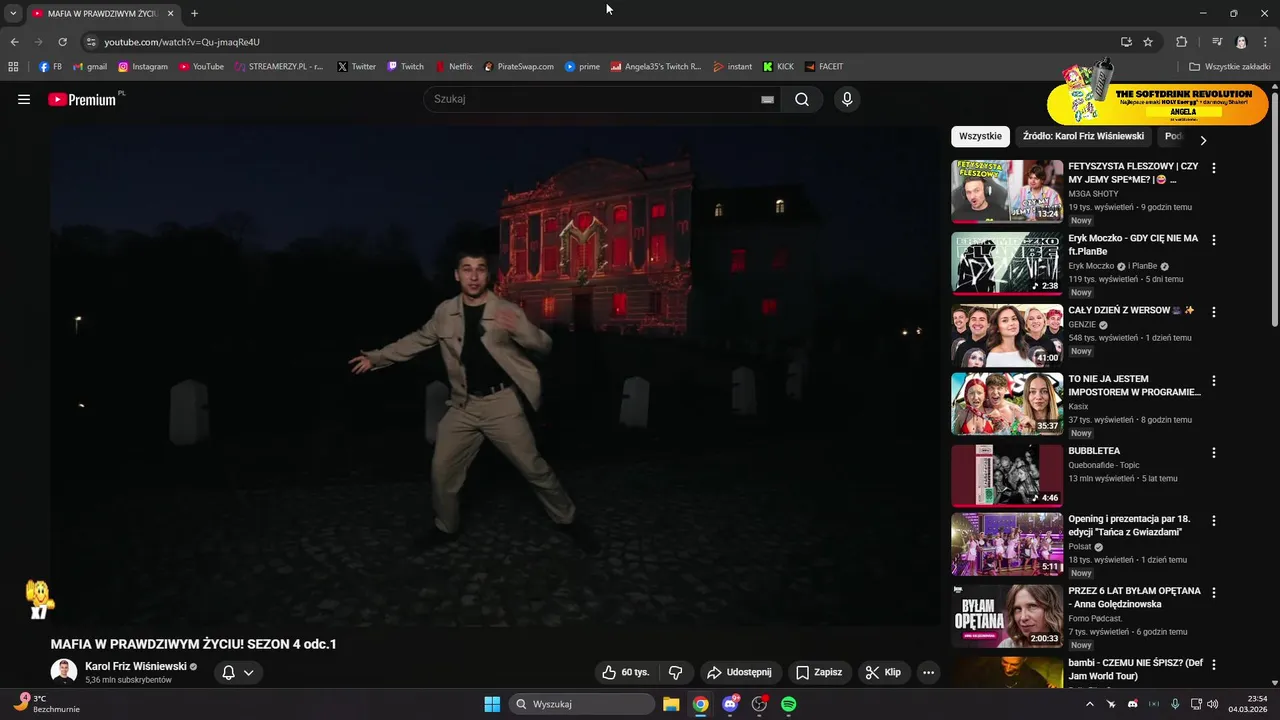Screen dimensions: 1280x720
Task: Open TO NIE JA JESTEM IMPOSTOREM video
Action: 1007,403
